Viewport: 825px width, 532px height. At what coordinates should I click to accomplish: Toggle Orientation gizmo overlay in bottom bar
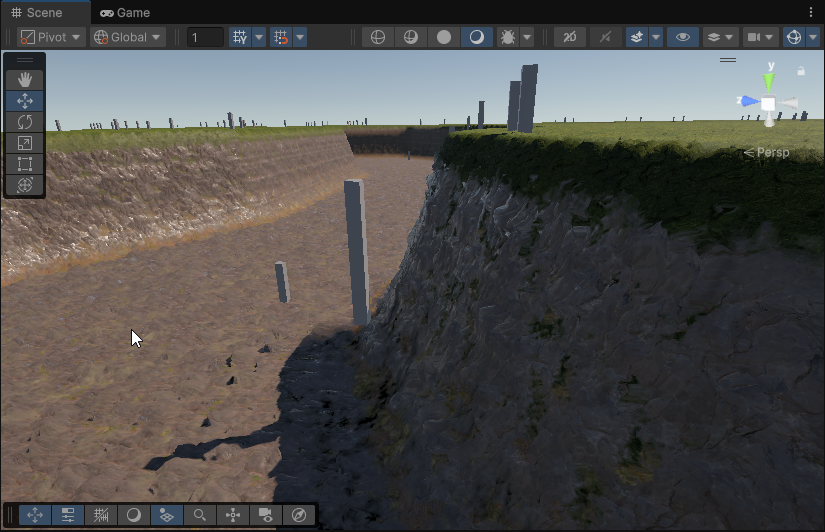233,515
